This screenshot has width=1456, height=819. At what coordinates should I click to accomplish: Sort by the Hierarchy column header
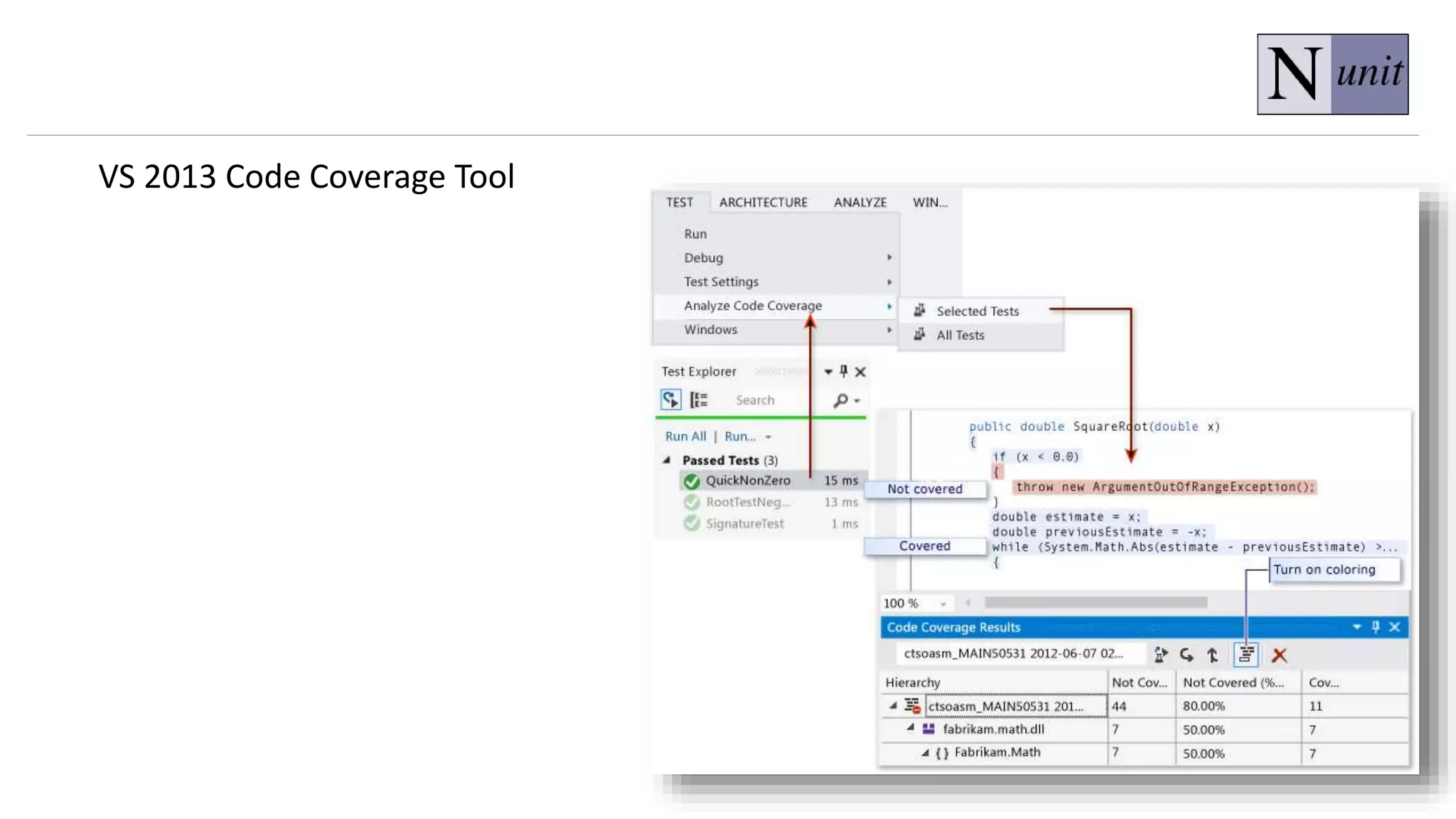[x=994, y=682]
